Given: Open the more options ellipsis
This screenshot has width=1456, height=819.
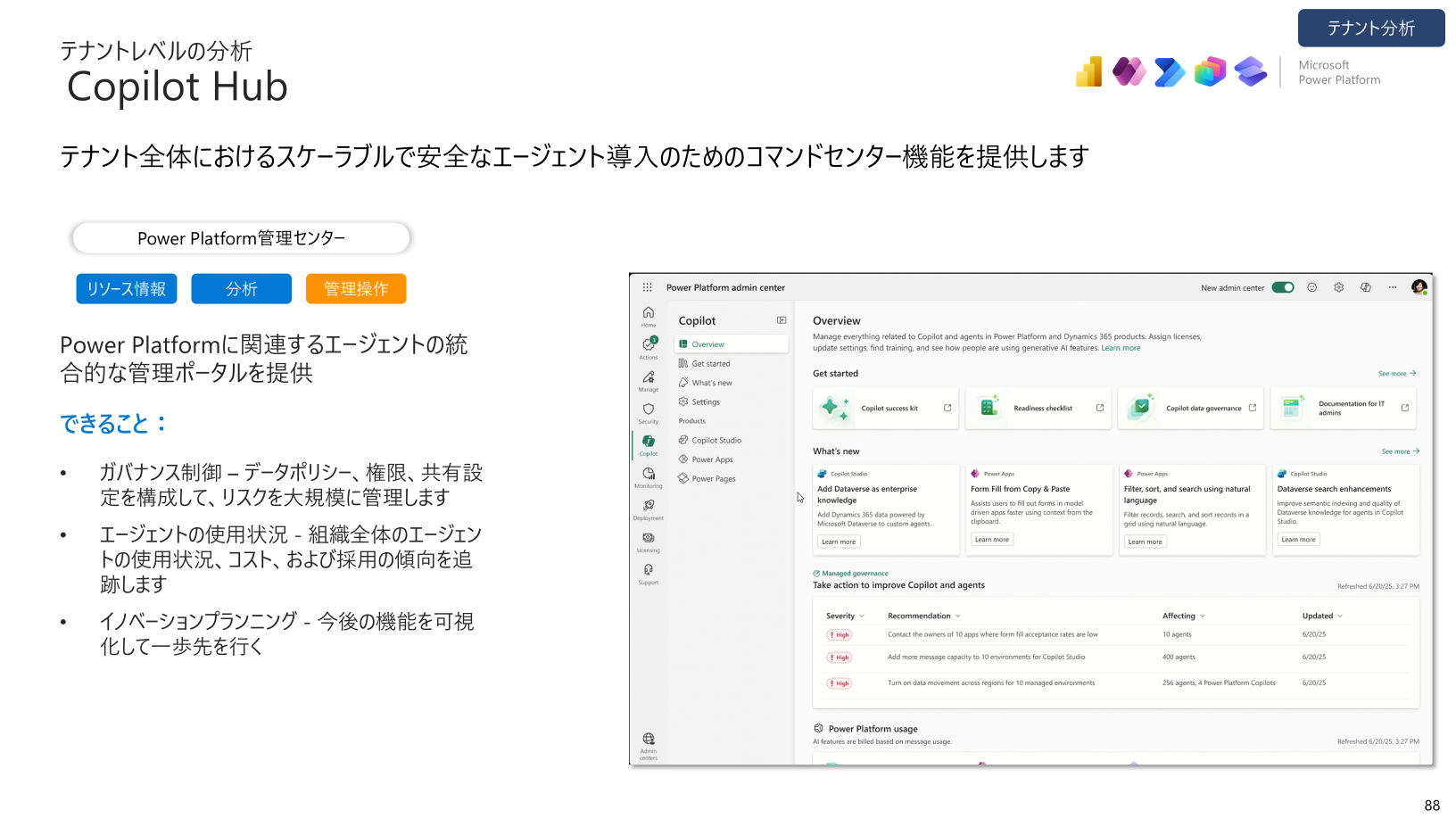Looking at the screenshot, I should pyautogui.click(x=1393, y=287).
